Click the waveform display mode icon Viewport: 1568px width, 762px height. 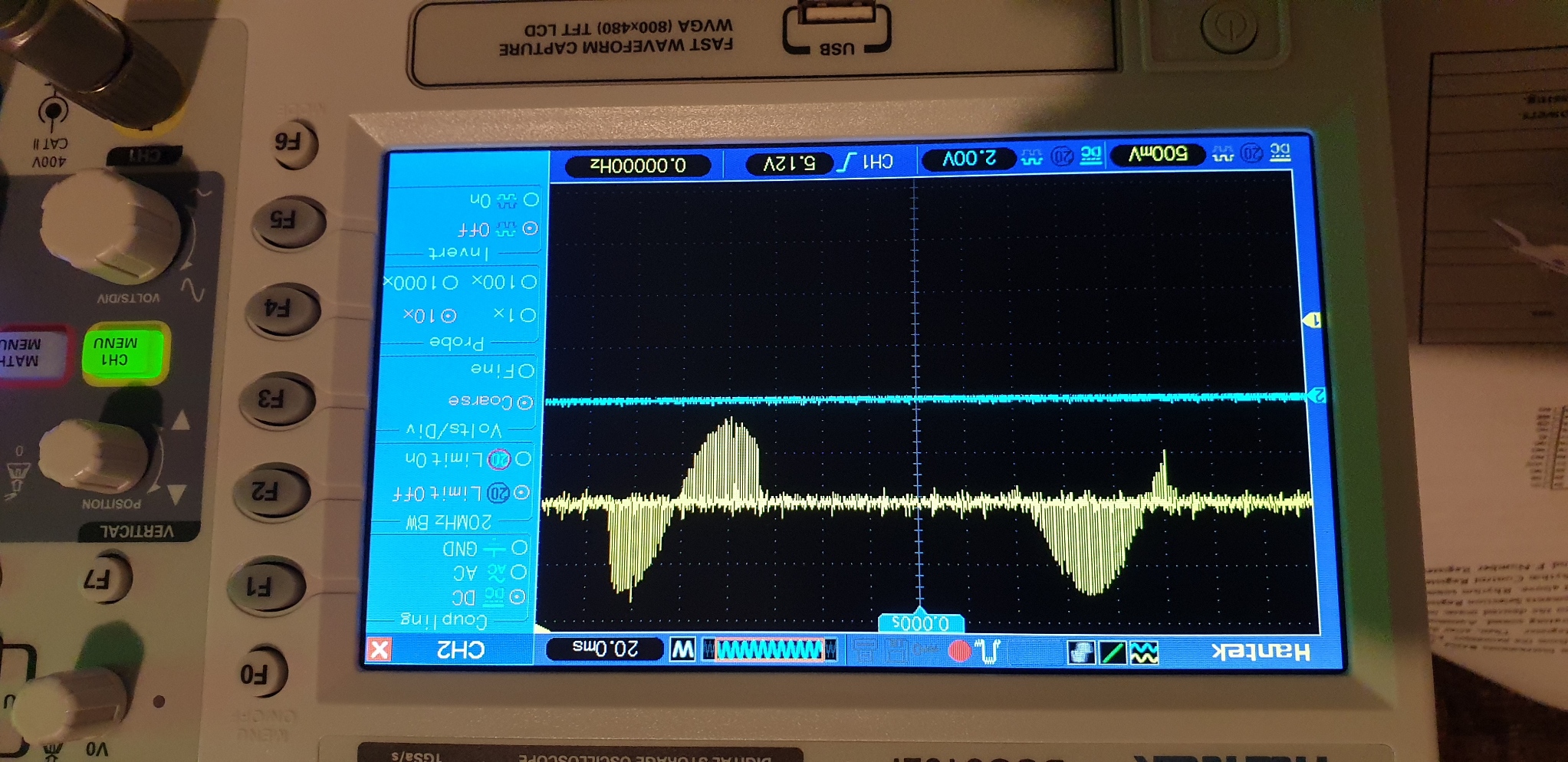tap(1144, 652)
